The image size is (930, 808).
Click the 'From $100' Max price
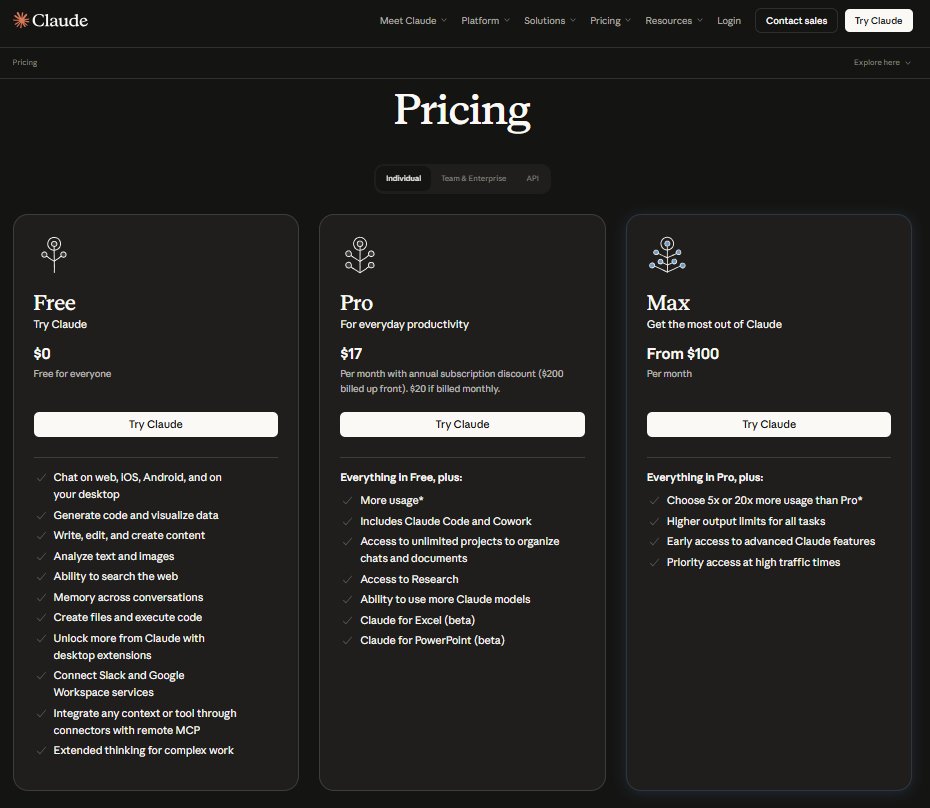683,354
